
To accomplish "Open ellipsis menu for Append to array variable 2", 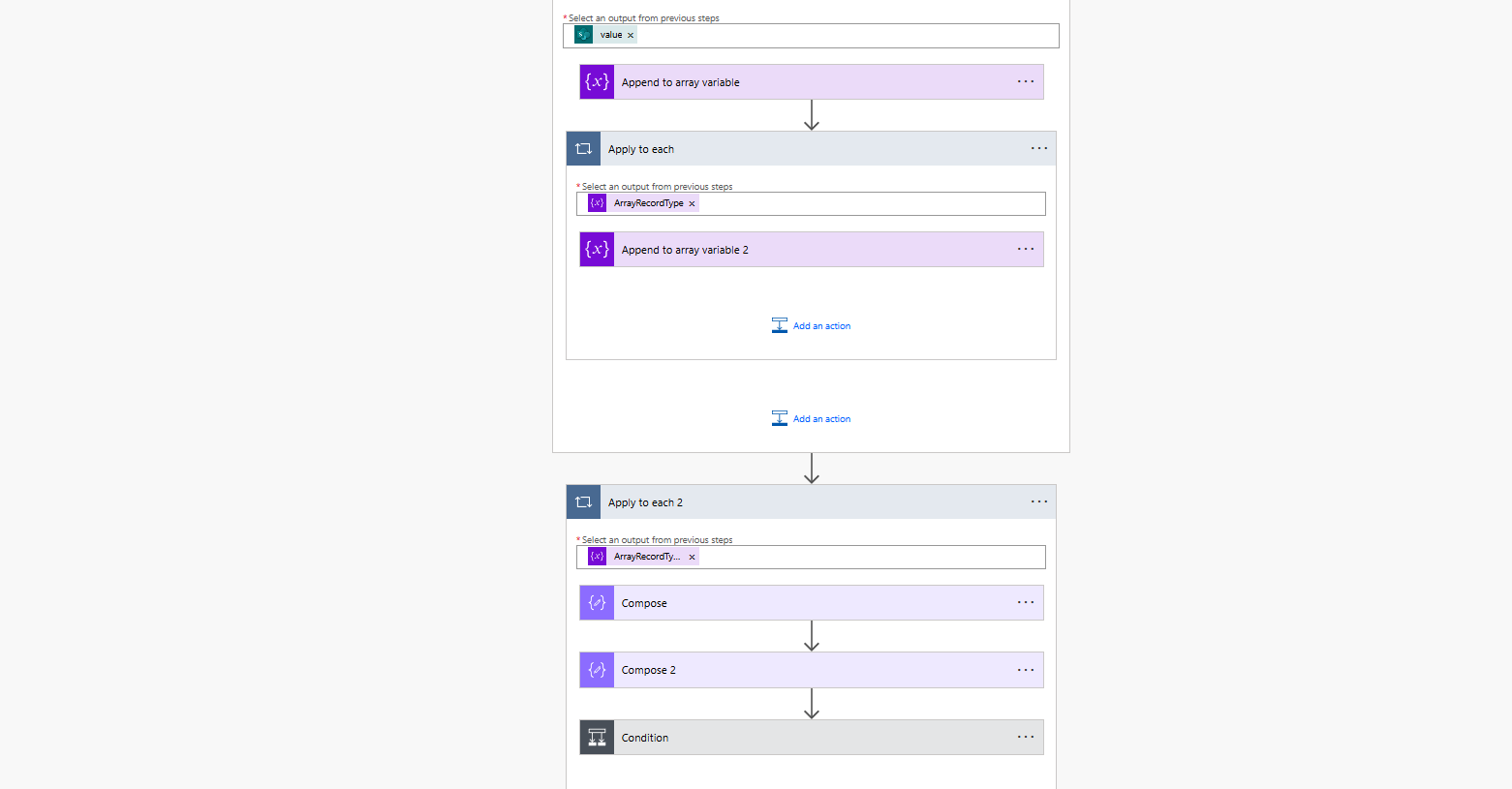I will (x=1026, y=250).
